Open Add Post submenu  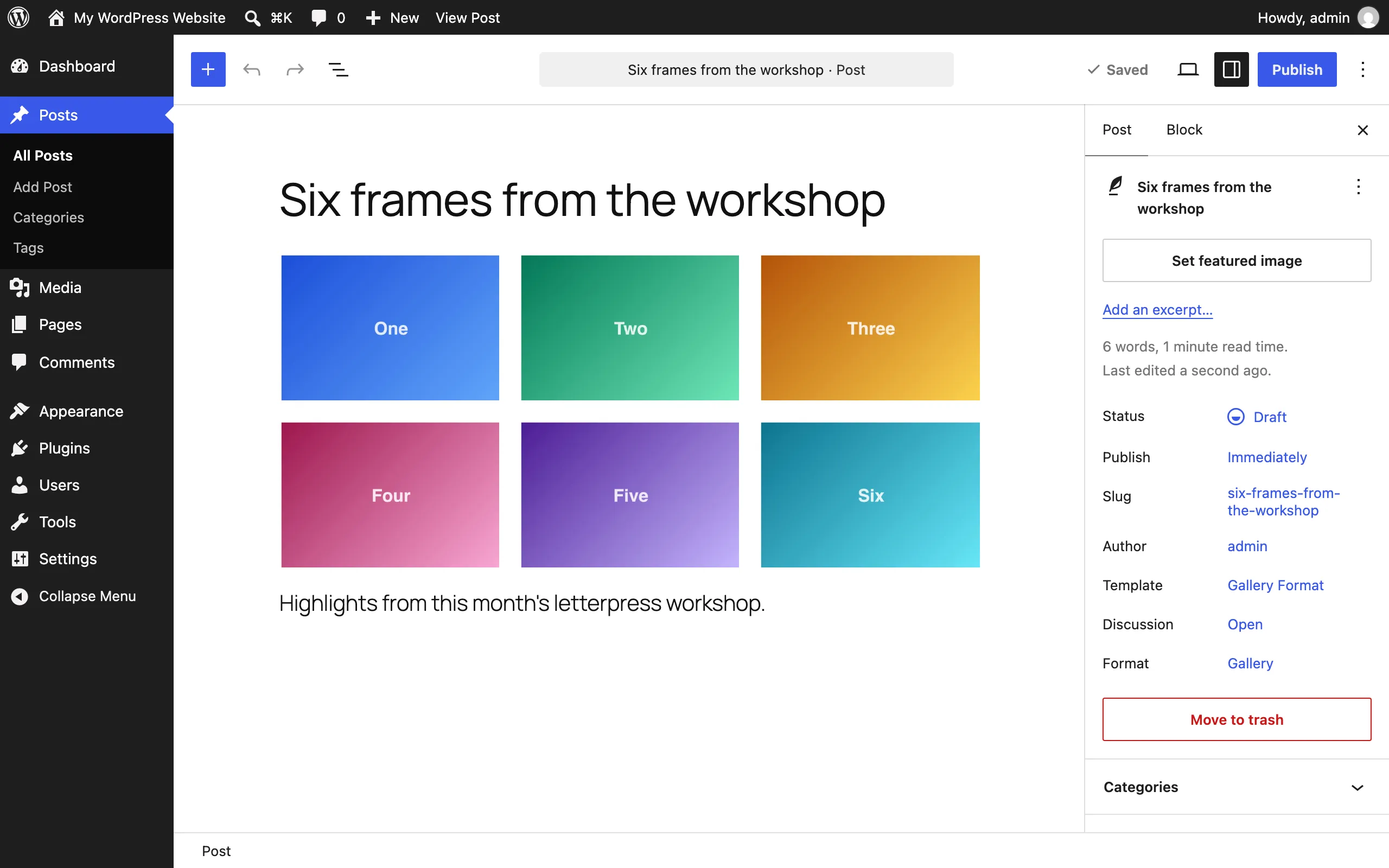click(42, 187)
